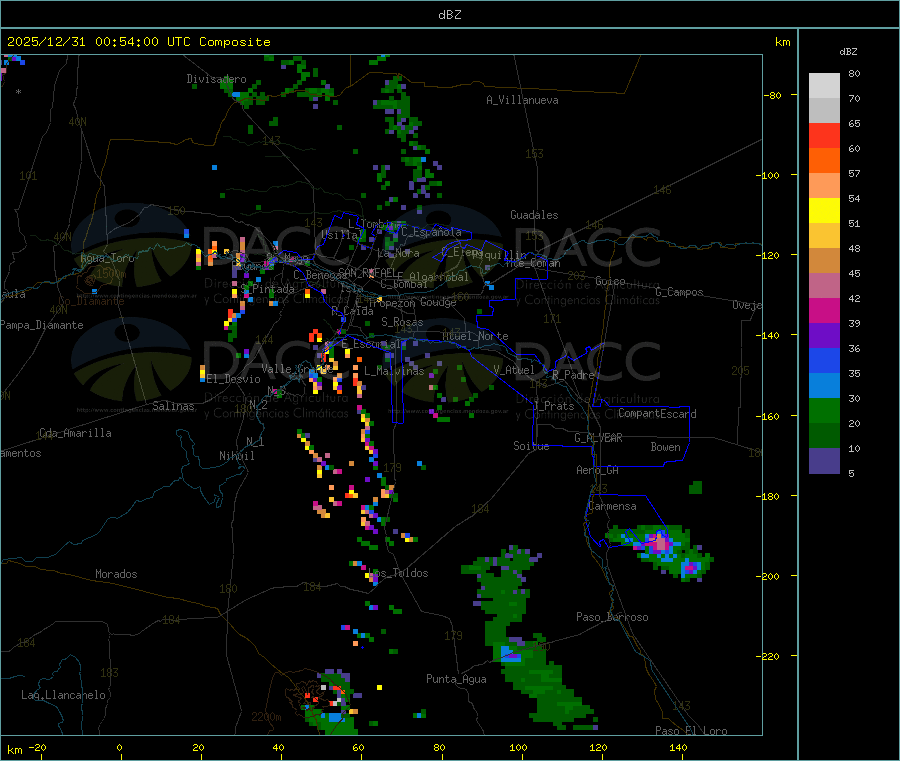The height and width of the screenshot is (761, 900).
Task: Click the Salinas location label
Action: click(173, 406)
